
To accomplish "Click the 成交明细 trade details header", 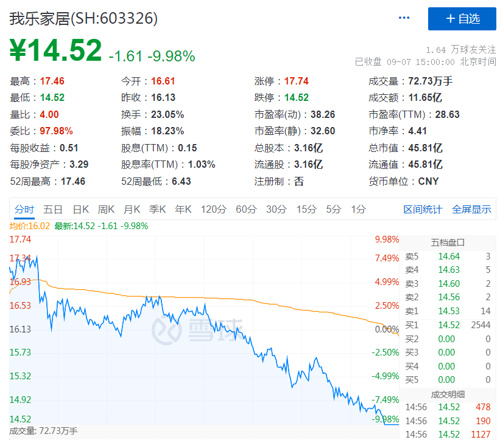I will pyautogui.click(x=448, y=395).
